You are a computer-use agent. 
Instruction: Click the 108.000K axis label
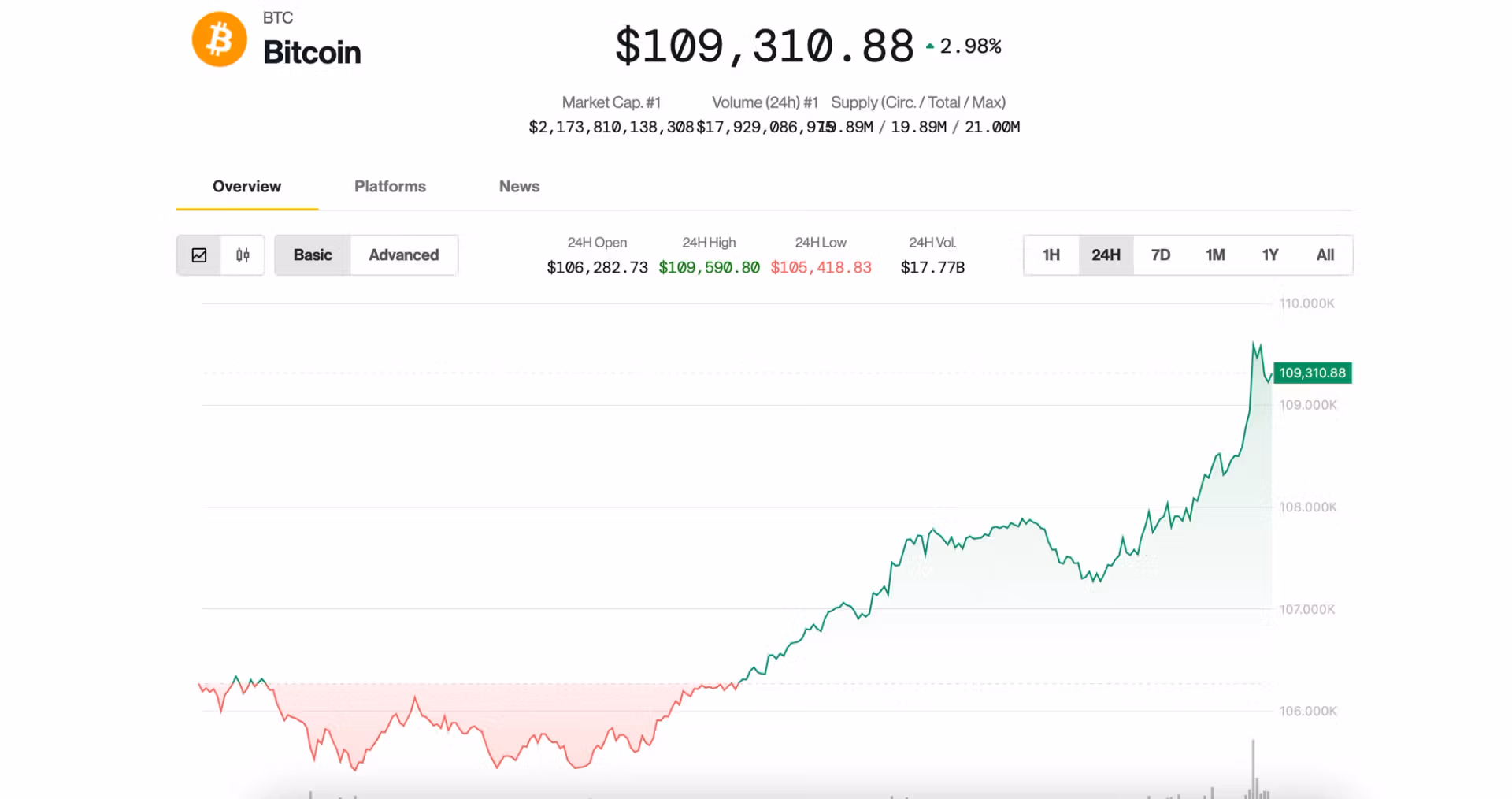point(1308,507)
